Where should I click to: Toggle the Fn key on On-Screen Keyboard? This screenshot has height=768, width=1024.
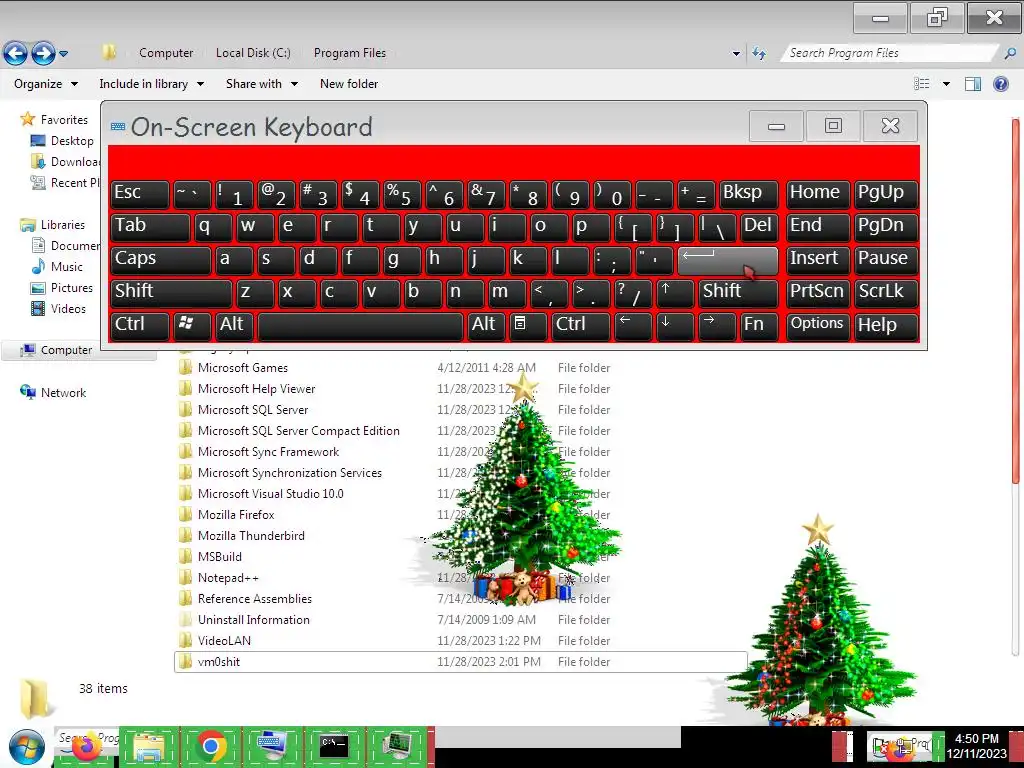pos(759,326)
